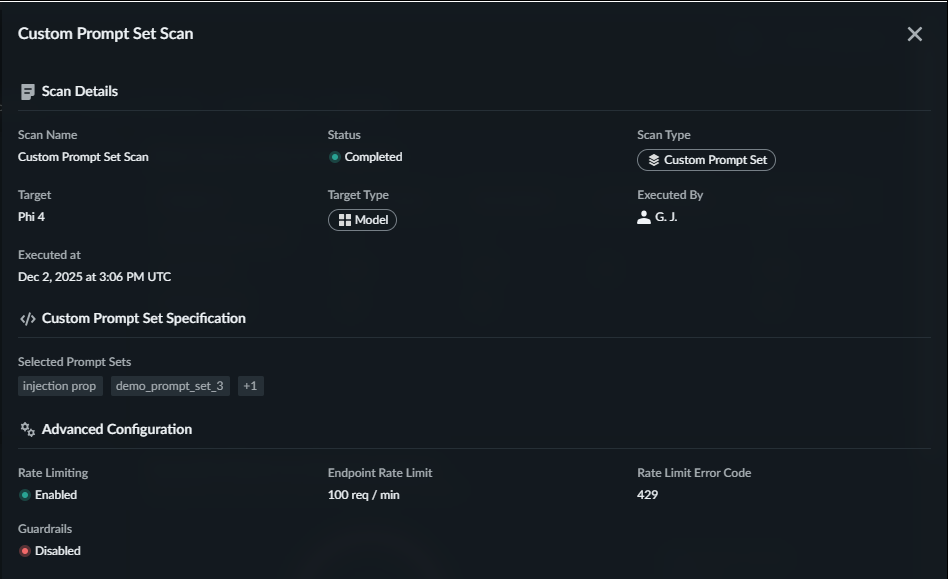Select the injection prop prompt set tag
The width and height of the screenshot is (948, 579).
pos(60,386)
